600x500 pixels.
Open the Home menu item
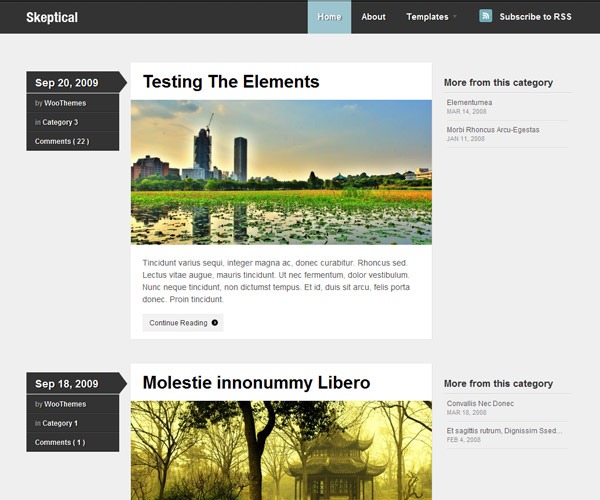pos(329,17)
